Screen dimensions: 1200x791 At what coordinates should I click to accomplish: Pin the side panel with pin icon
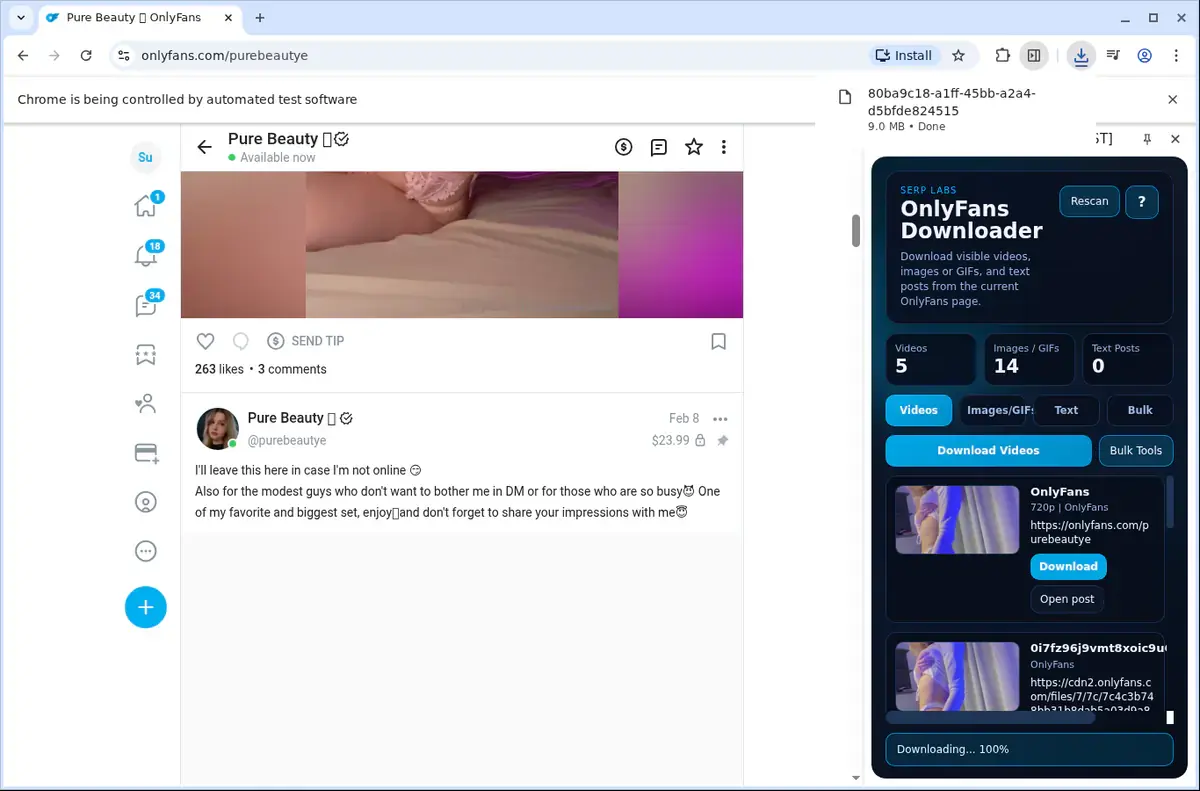pos(1147,139)
